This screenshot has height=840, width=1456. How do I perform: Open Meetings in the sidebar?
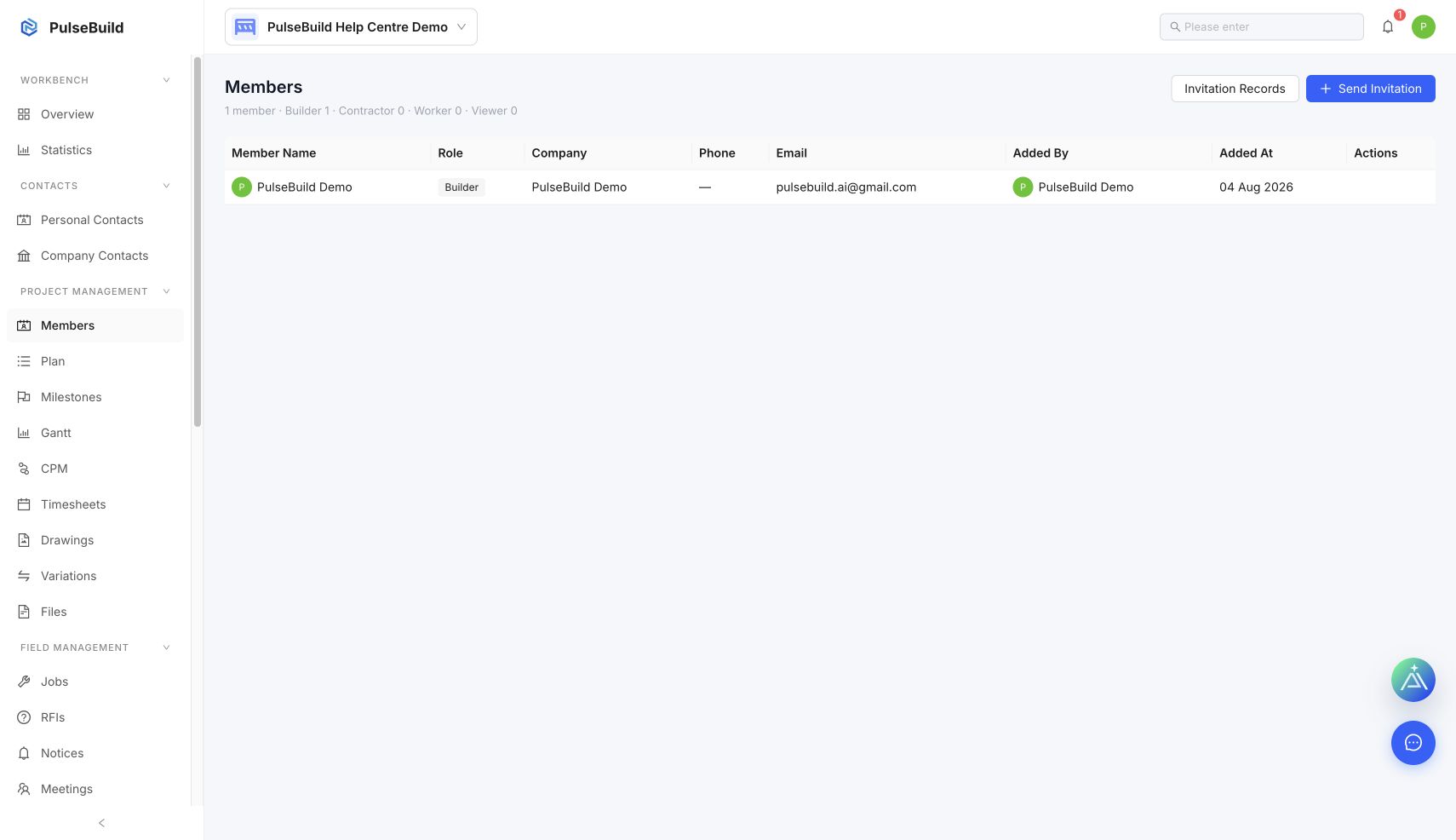coord(95,789)
